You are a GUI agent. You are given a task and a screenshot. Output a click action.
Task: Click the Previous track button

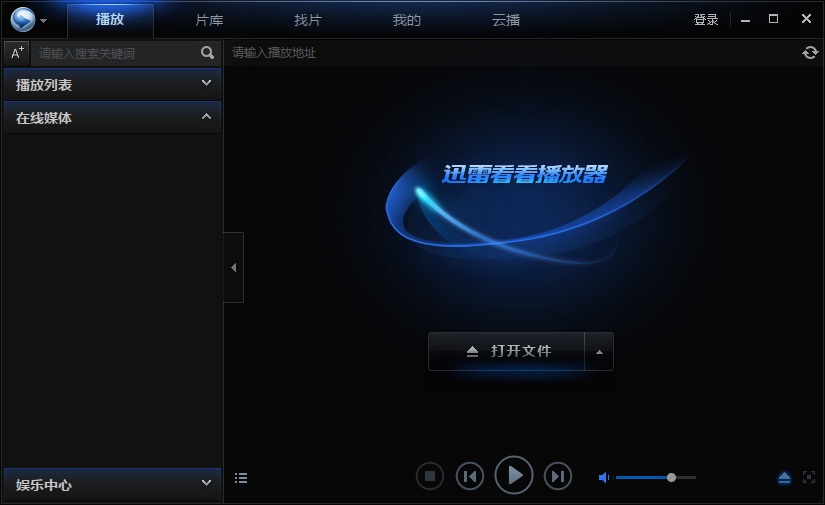point(470,476)
